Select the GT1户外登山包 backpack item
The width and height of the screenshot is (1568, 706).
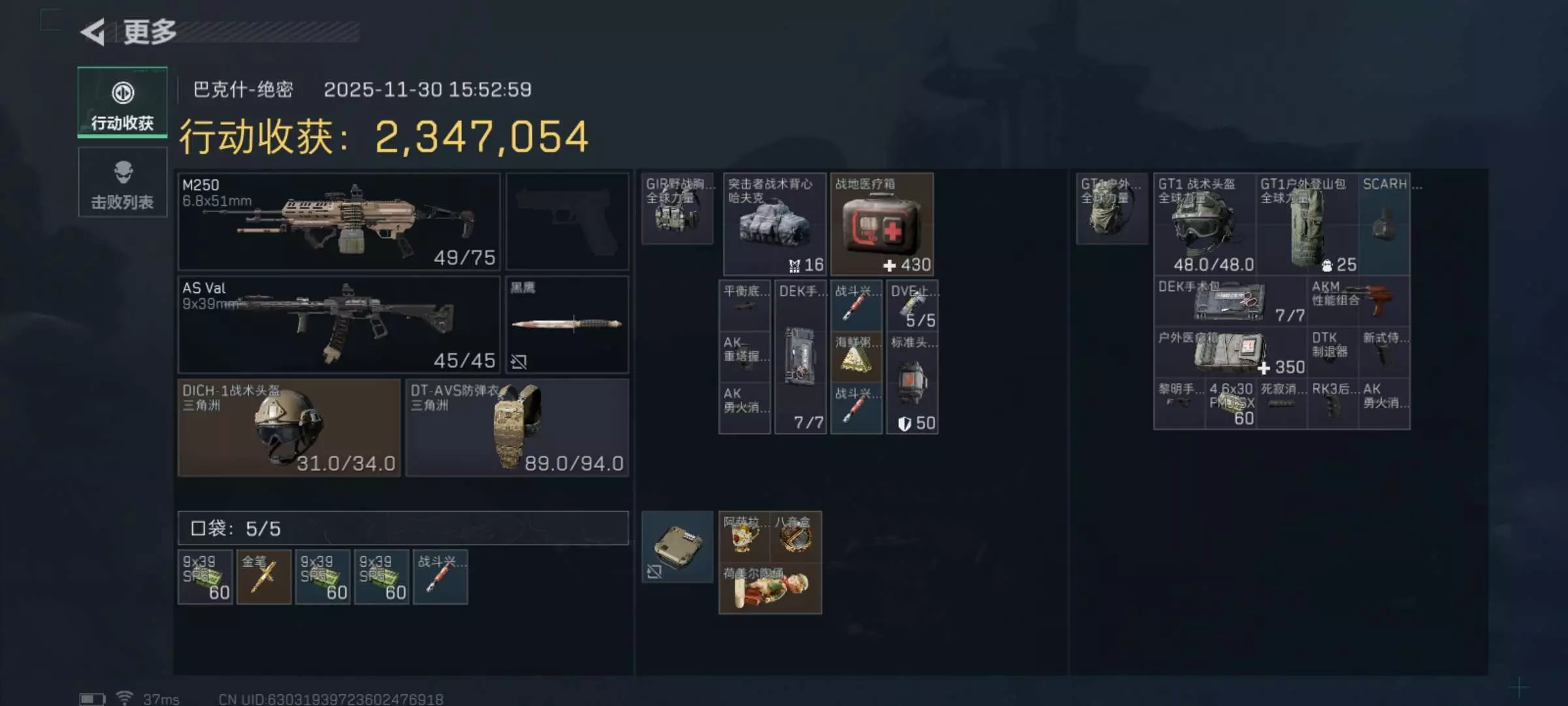point(1307,224)
